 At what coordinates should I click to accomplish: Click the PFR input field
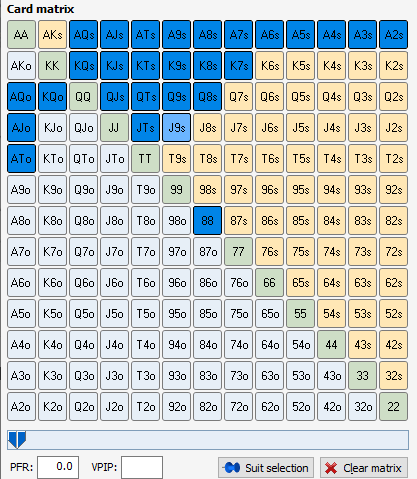58,467
